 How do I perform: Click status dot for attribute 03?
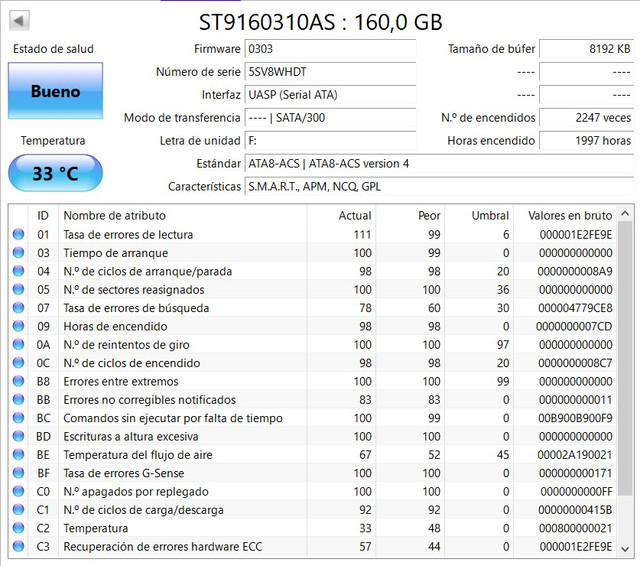coord(18,253)
